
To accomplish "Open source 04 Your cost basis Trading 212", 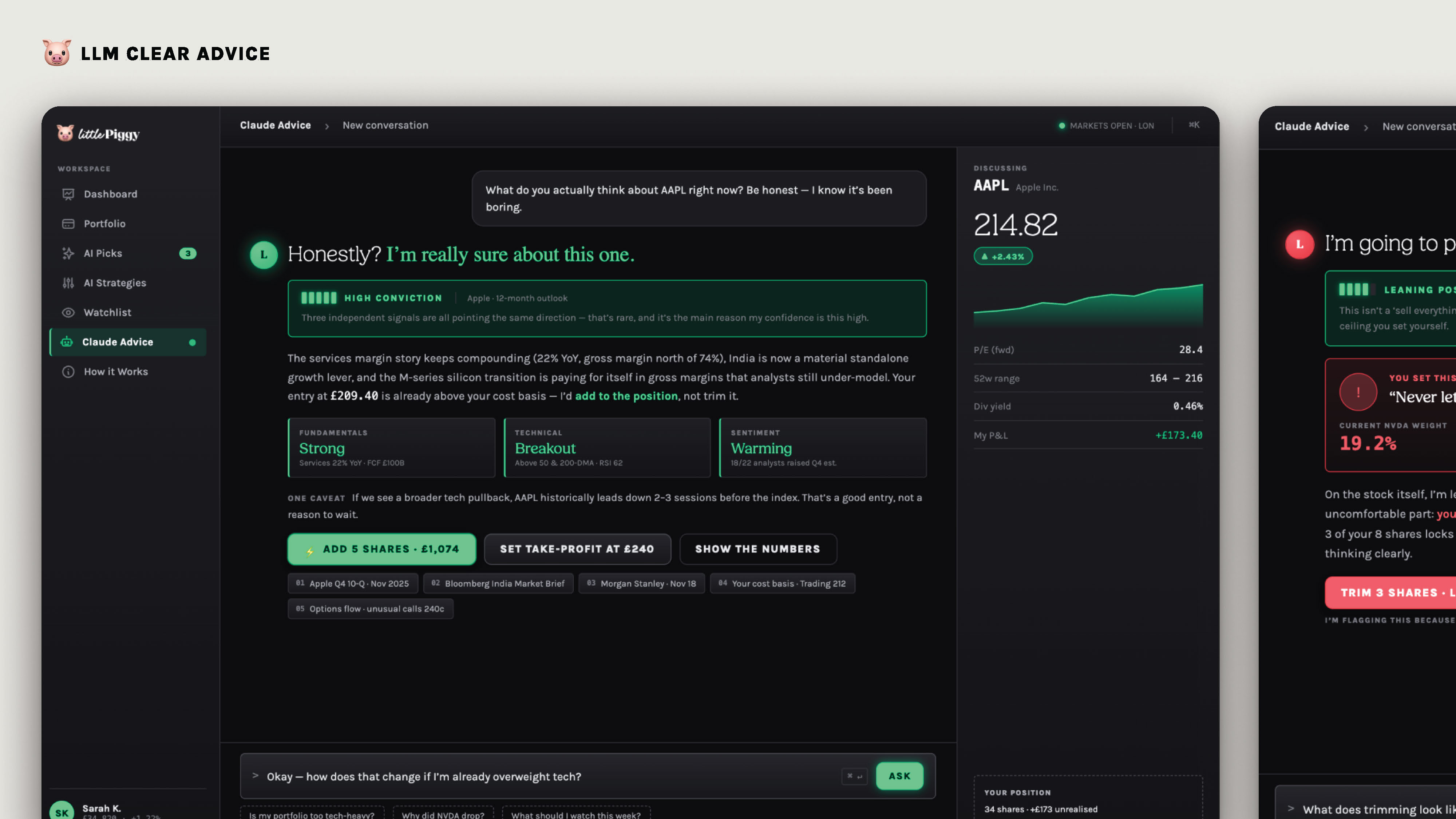I will [782, 583].
